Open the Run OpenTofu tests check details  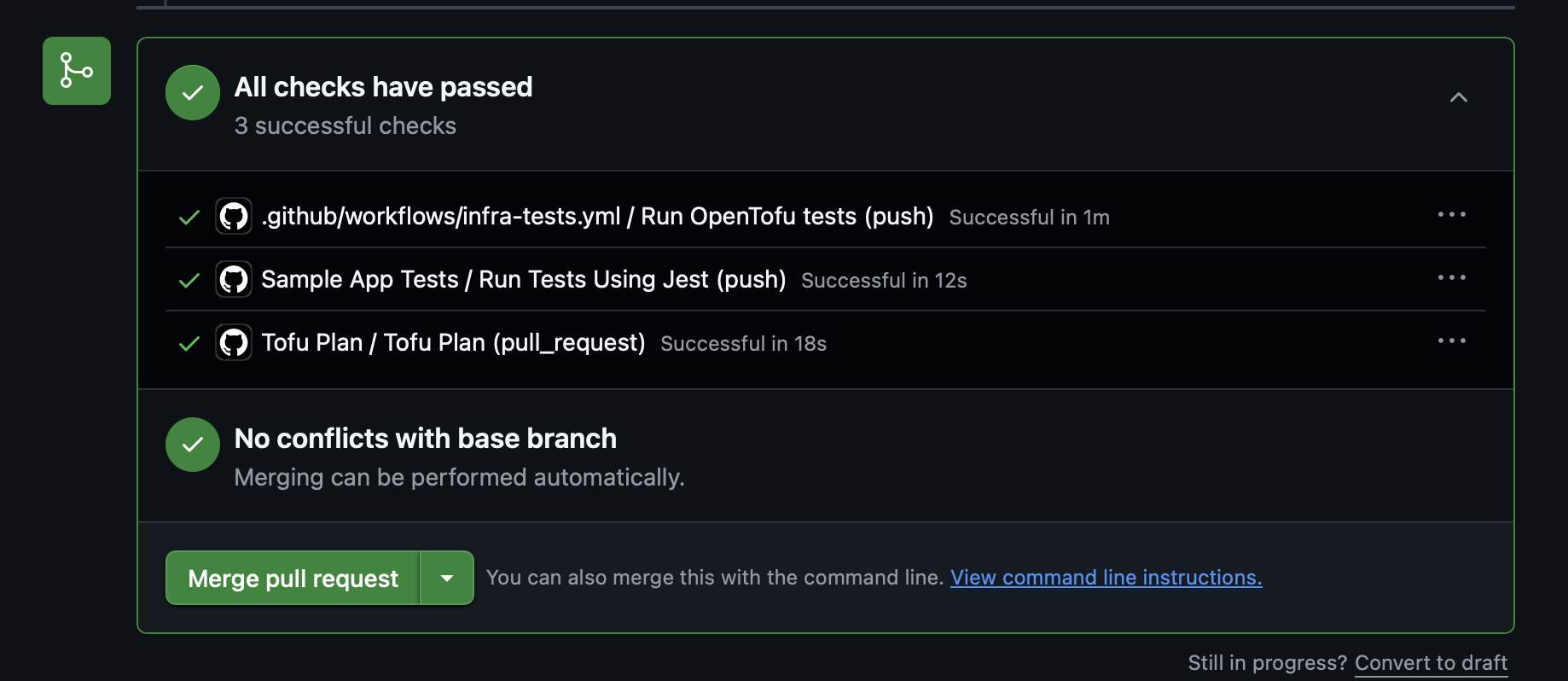tap(597, 217)
